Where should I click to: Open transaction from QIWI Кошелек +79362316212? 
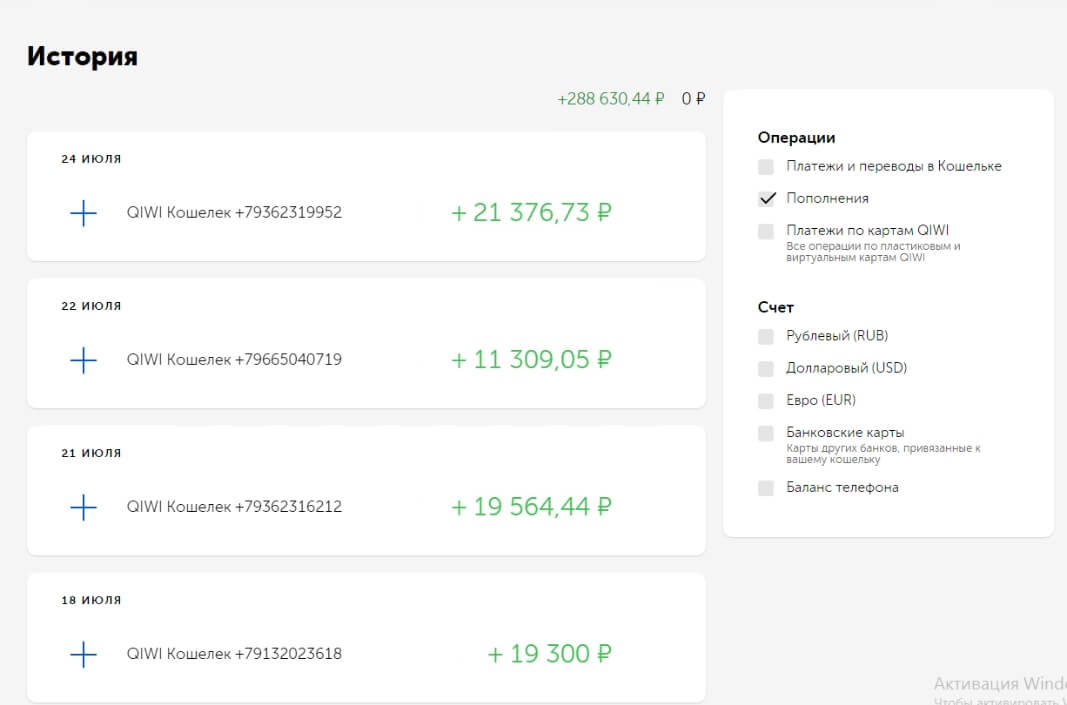(234, 507)
